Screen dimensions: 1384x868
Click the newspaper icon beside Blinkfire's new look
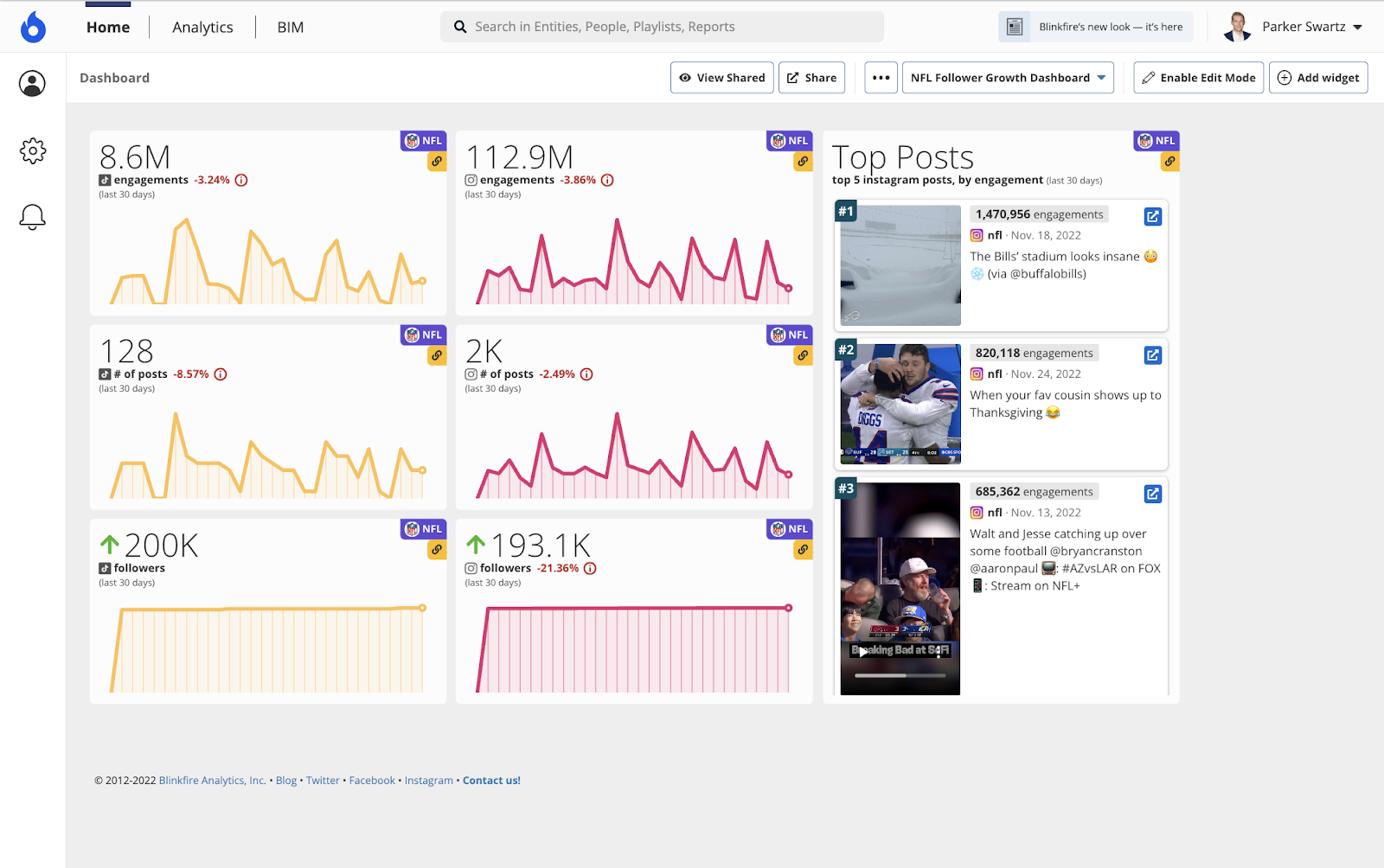tap(1015, 27)
